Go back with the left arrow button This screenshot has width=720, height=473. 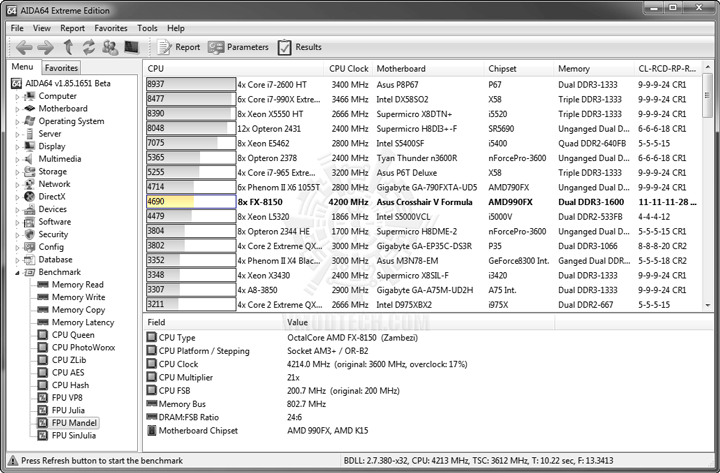(24, 47)
